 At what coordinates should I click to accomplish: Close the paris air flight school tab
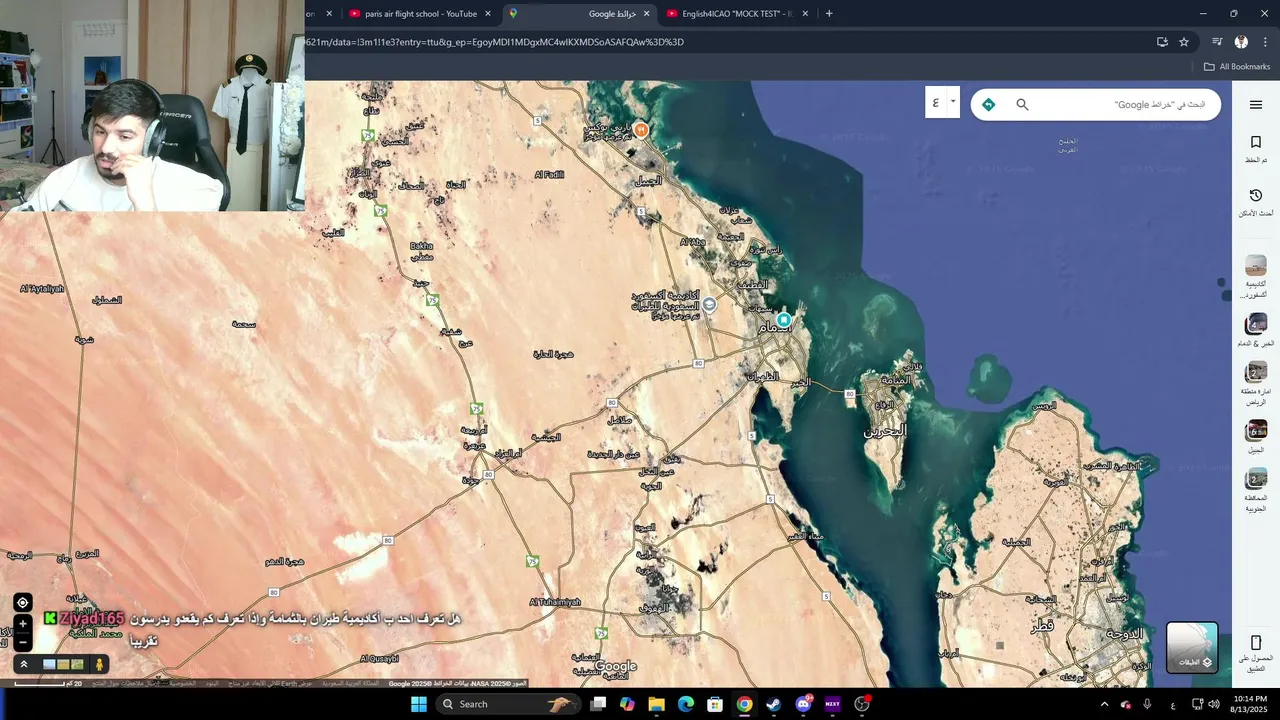[x=488, y=14]
